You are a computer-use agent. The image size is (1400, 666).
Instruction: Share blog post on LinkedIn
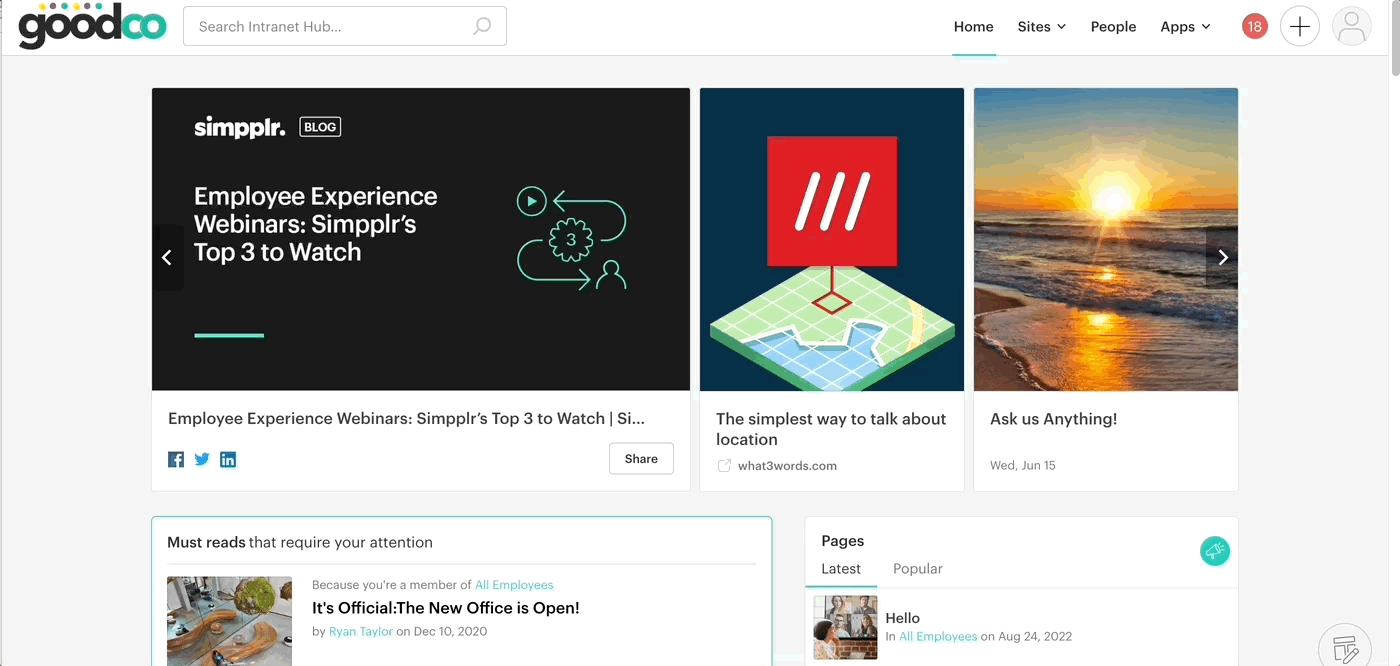(228, 460)
